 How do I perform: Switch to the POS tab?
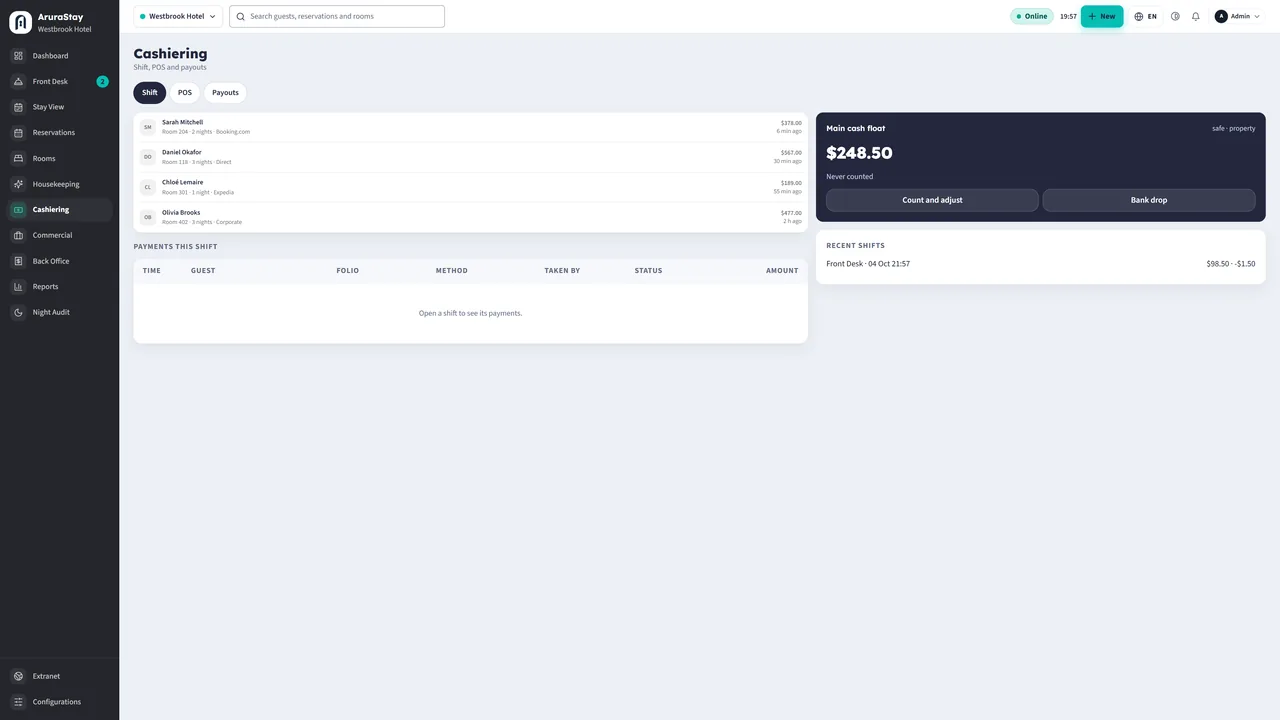click(x=185, y=92)
